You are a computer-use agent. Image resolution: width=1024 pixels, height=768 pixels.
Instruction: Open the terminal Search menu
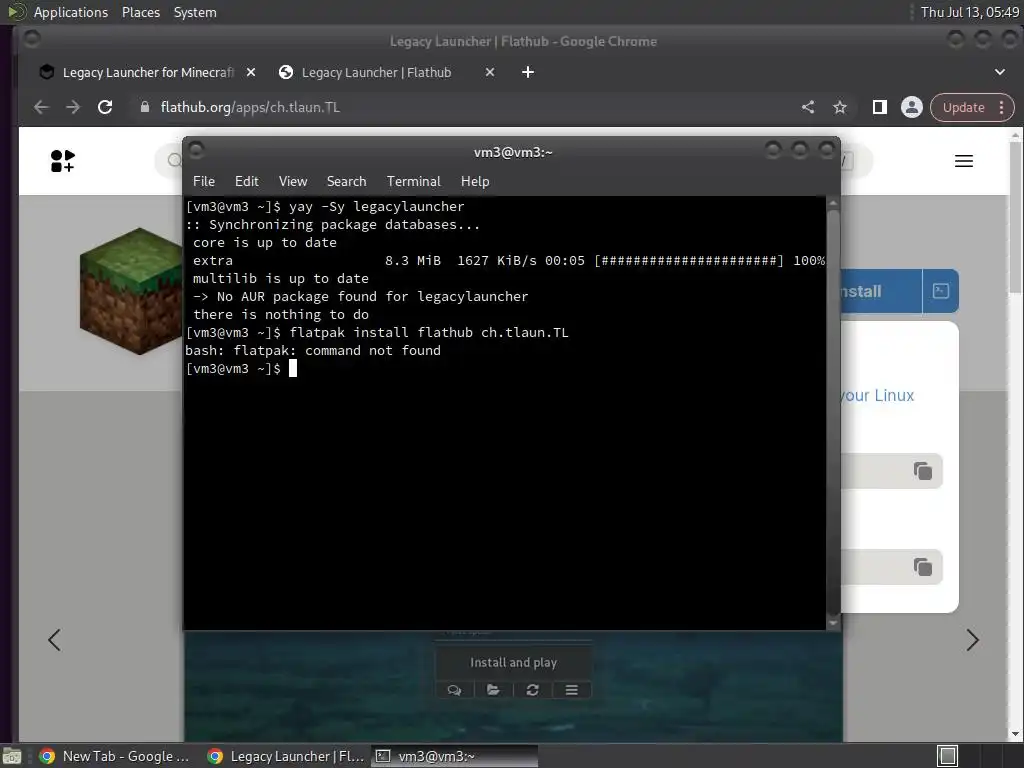point(346,182)
